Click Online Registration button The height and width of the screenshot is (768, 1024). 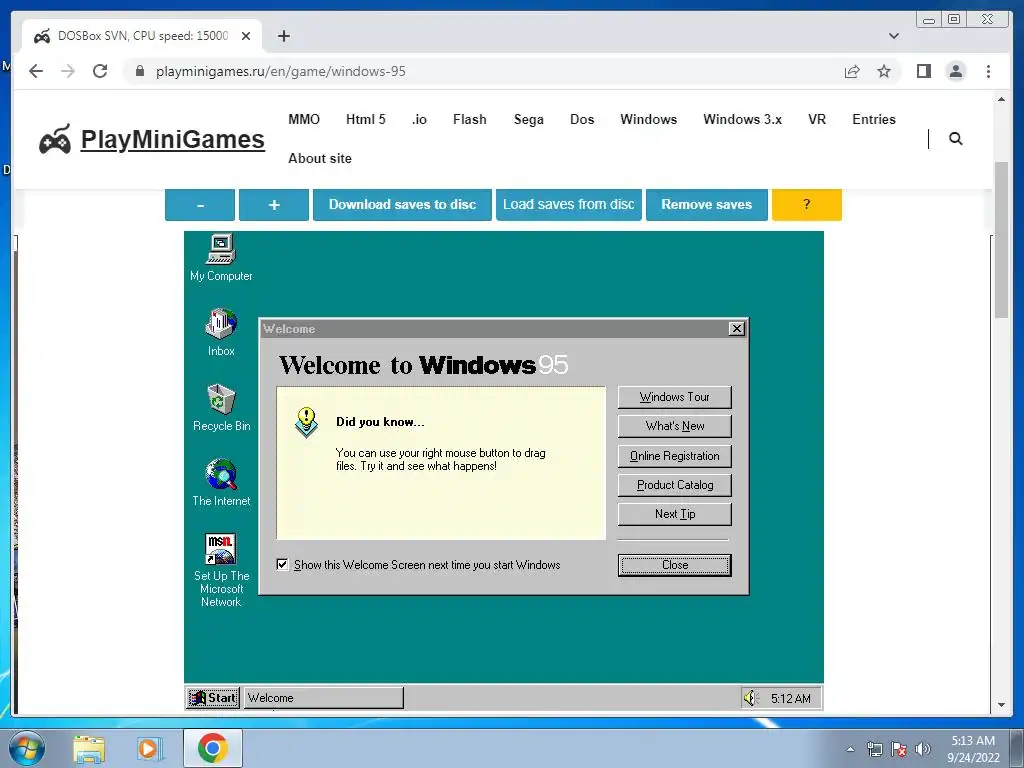point(675,456)
